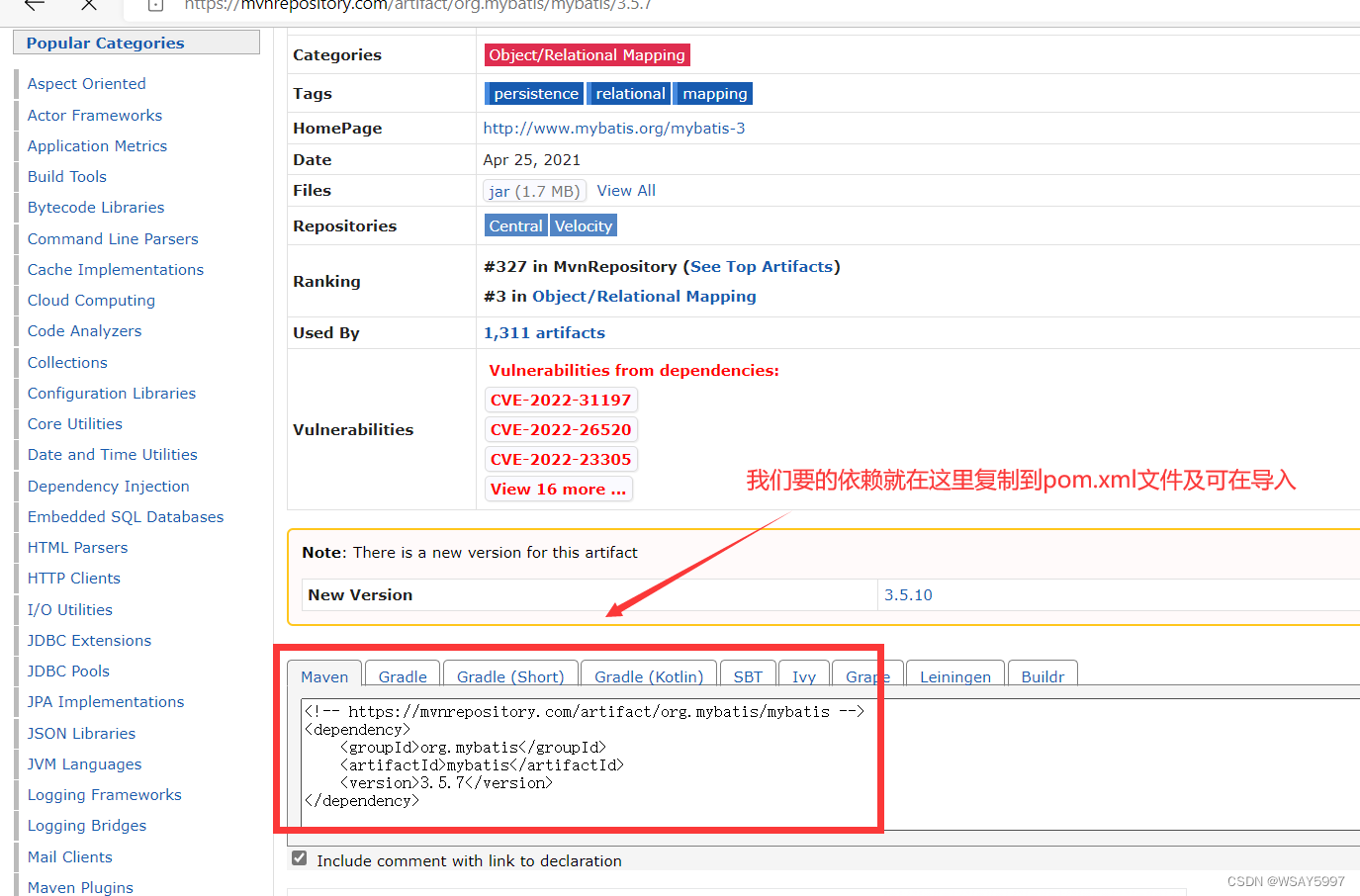Open Configuration Libraries category
Viewport: 1360px width, 896px height.
(112, 394)
